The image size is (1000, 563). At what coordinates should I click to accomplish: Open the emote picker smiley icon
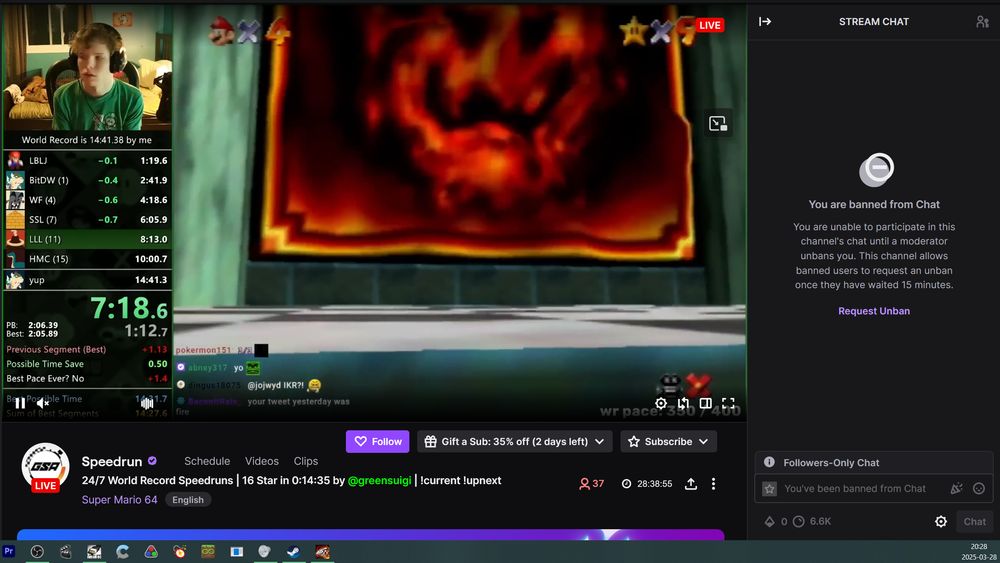click(x=979, y=488)
